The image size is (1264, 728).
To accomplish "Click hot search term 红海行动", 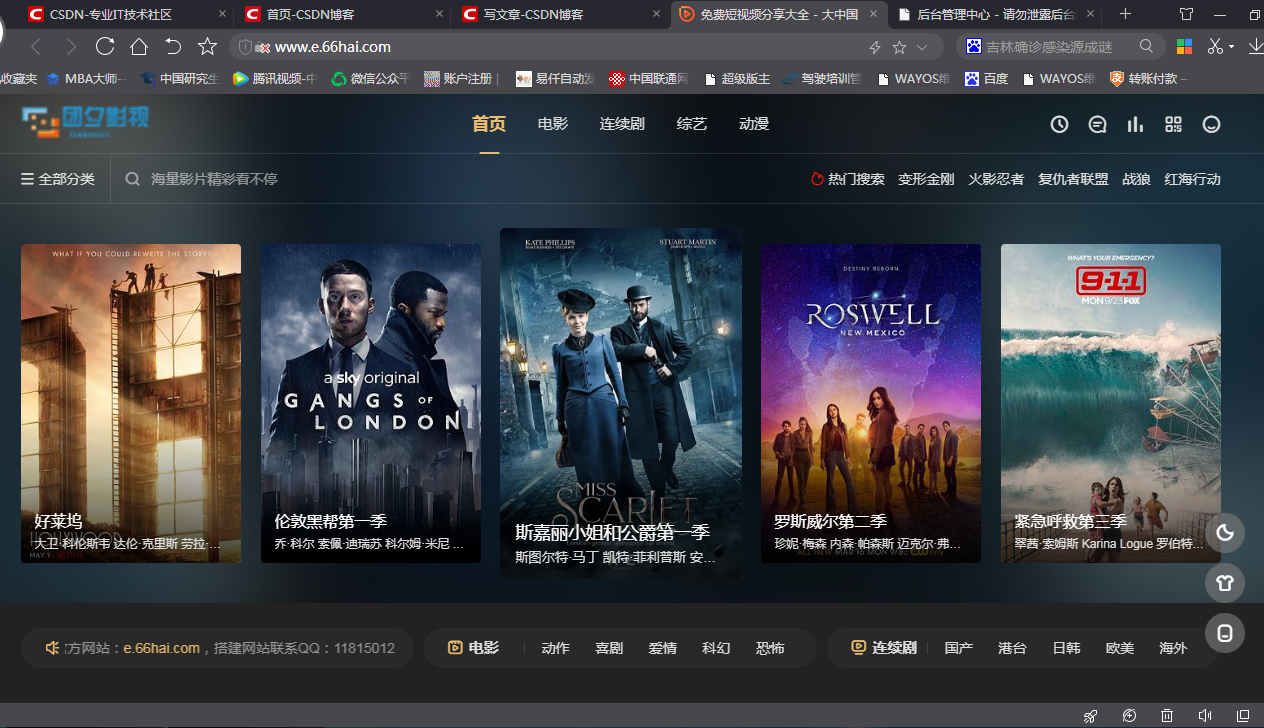I will 1193,179.
